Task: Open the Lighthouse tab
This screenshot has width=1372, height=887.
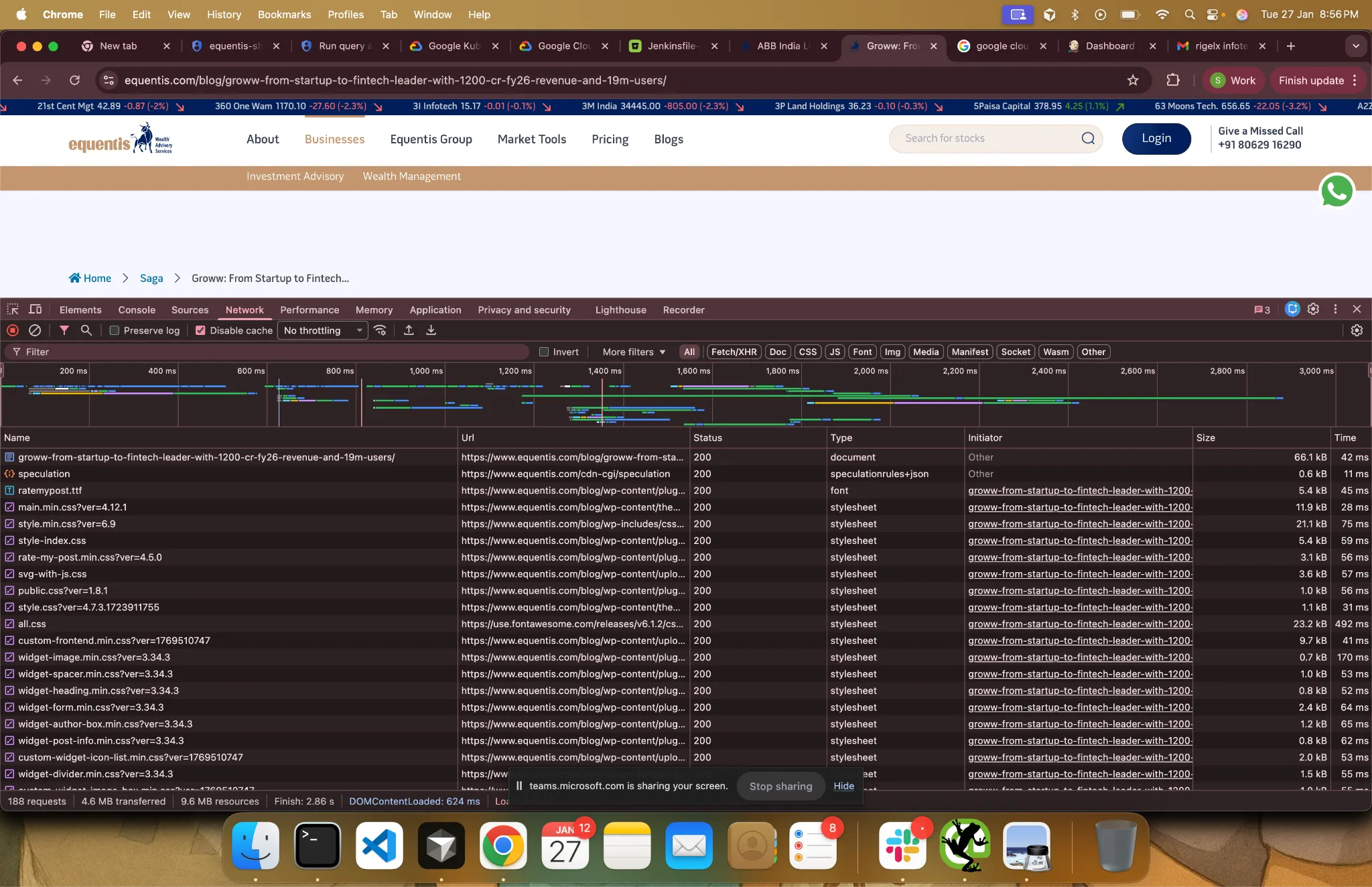Action: point(621,310)
